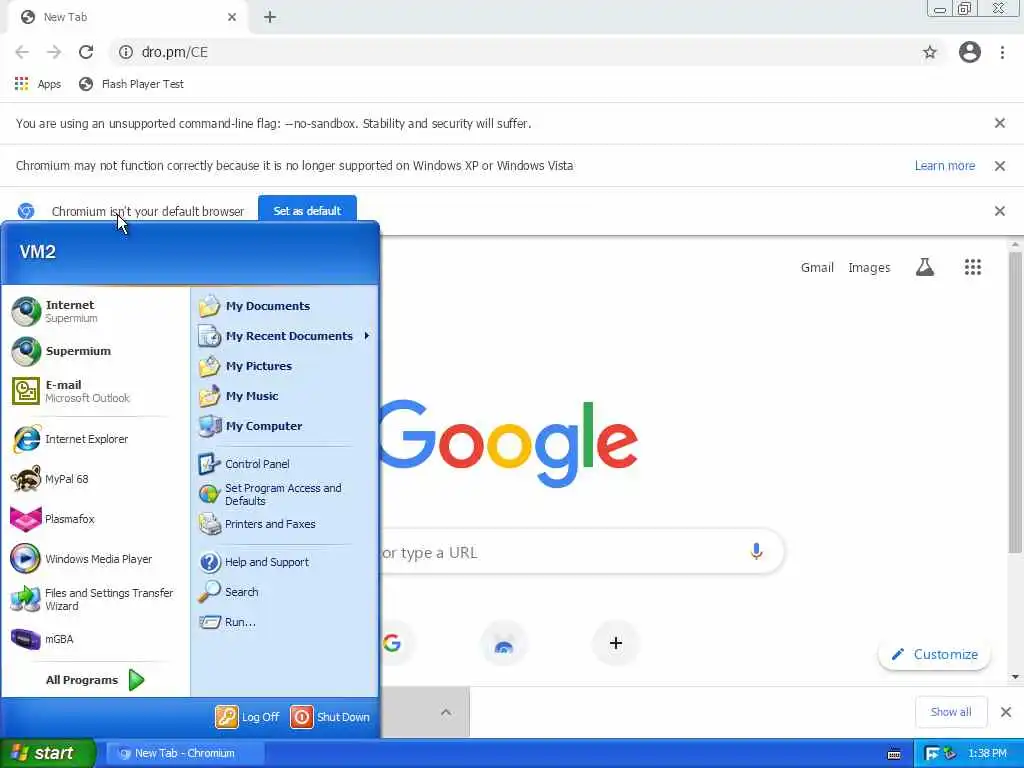
Task: Click the Add shortcut plus tile
Action: click(615, 643)
